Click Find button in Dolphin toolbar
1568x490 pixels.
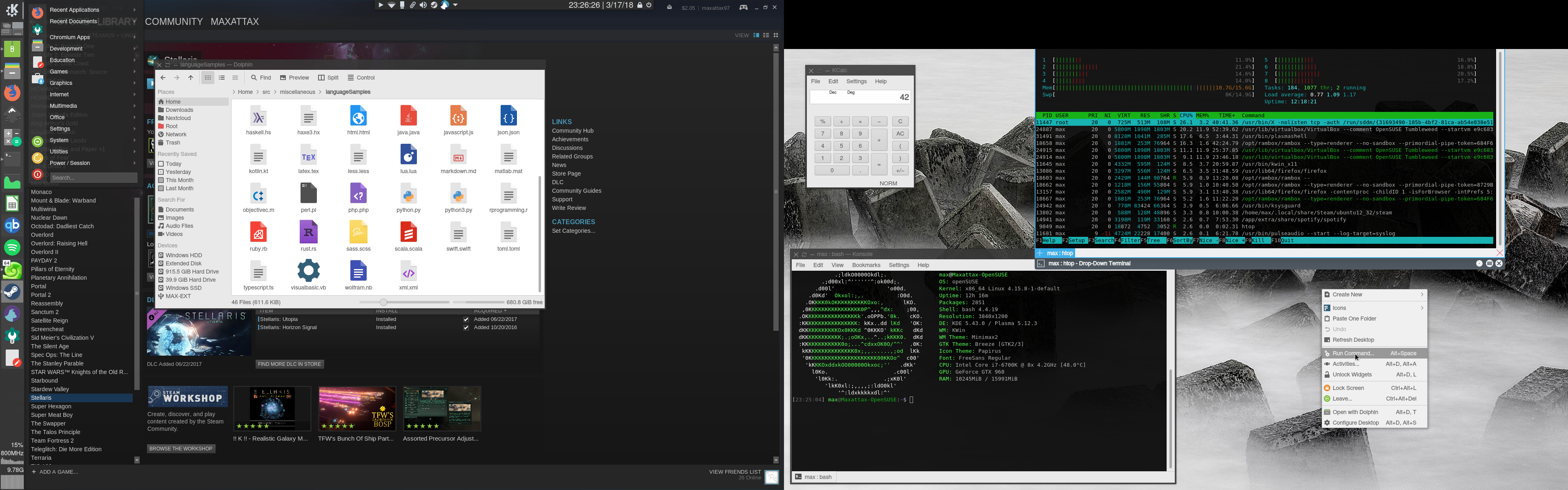(261, 78)
